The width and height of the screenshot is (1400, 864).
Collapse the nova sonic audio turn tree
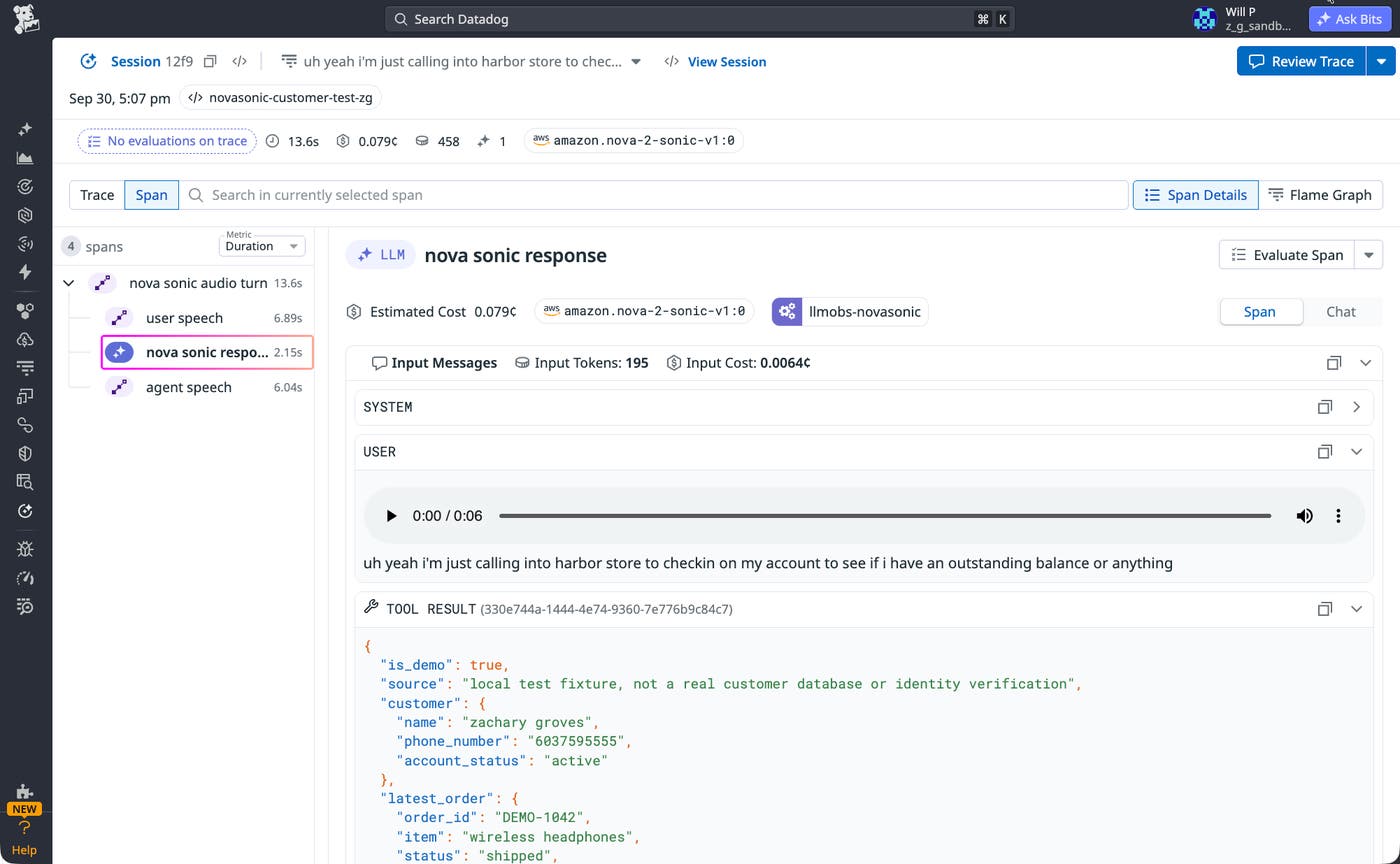(68, 283)
